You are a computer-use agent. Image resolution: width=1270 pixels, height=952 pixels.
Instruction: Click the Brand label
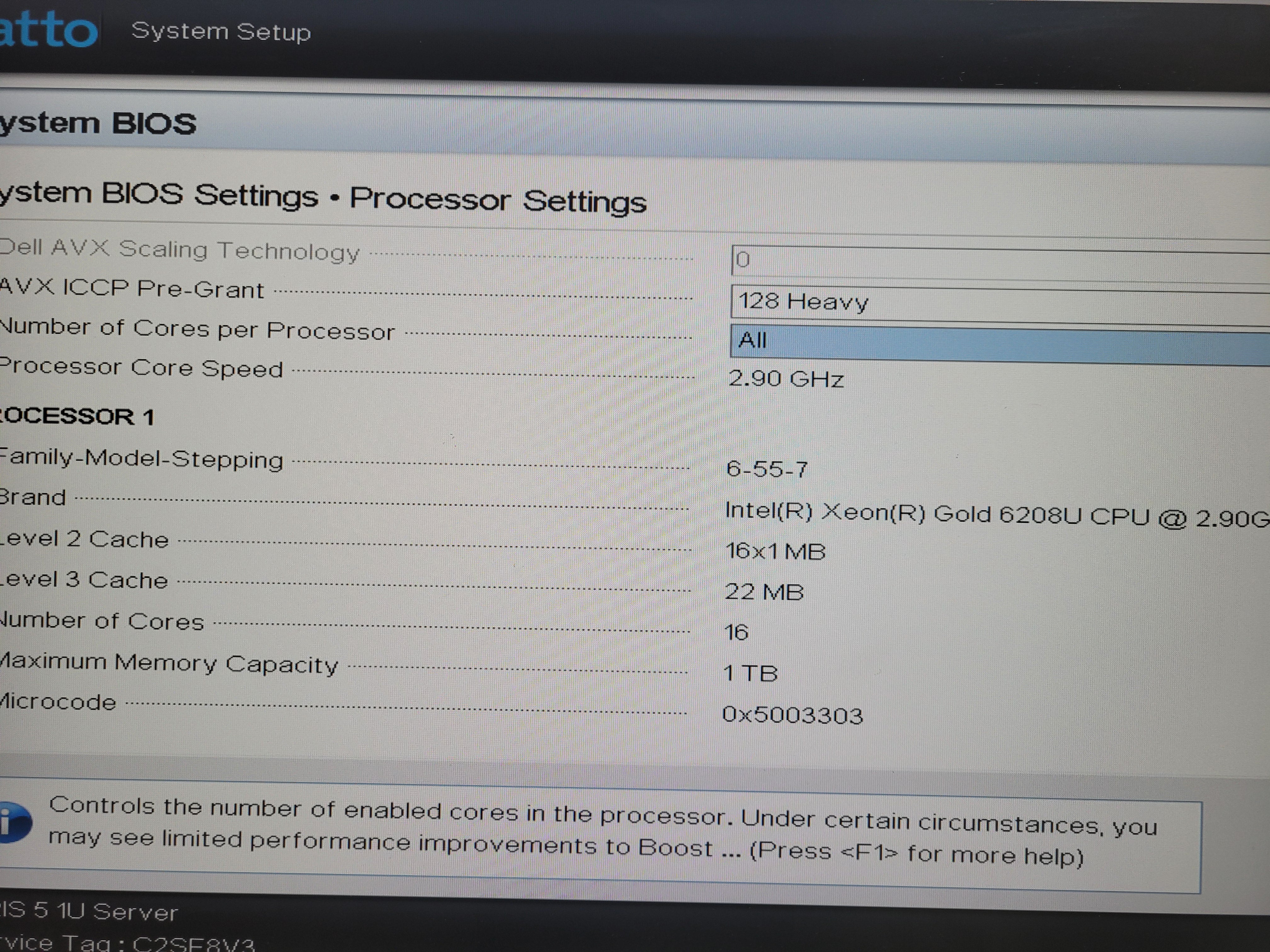[x=33, y=497]
